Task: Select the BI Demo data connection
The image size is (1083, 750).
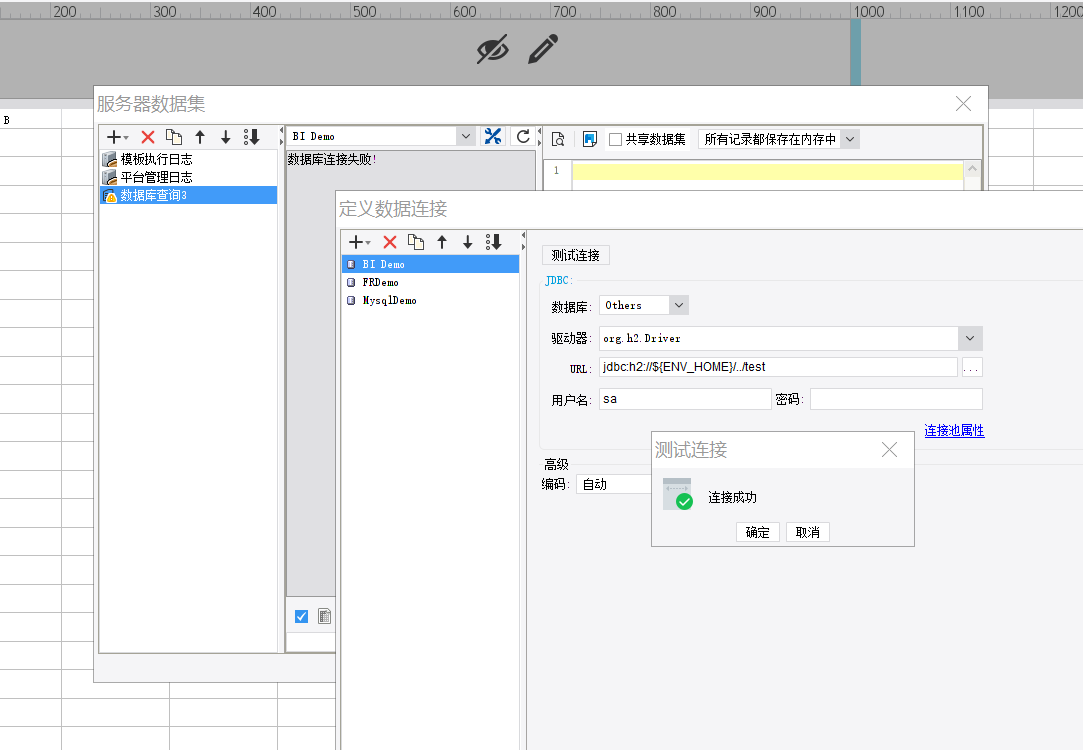Action: [430, 265]
